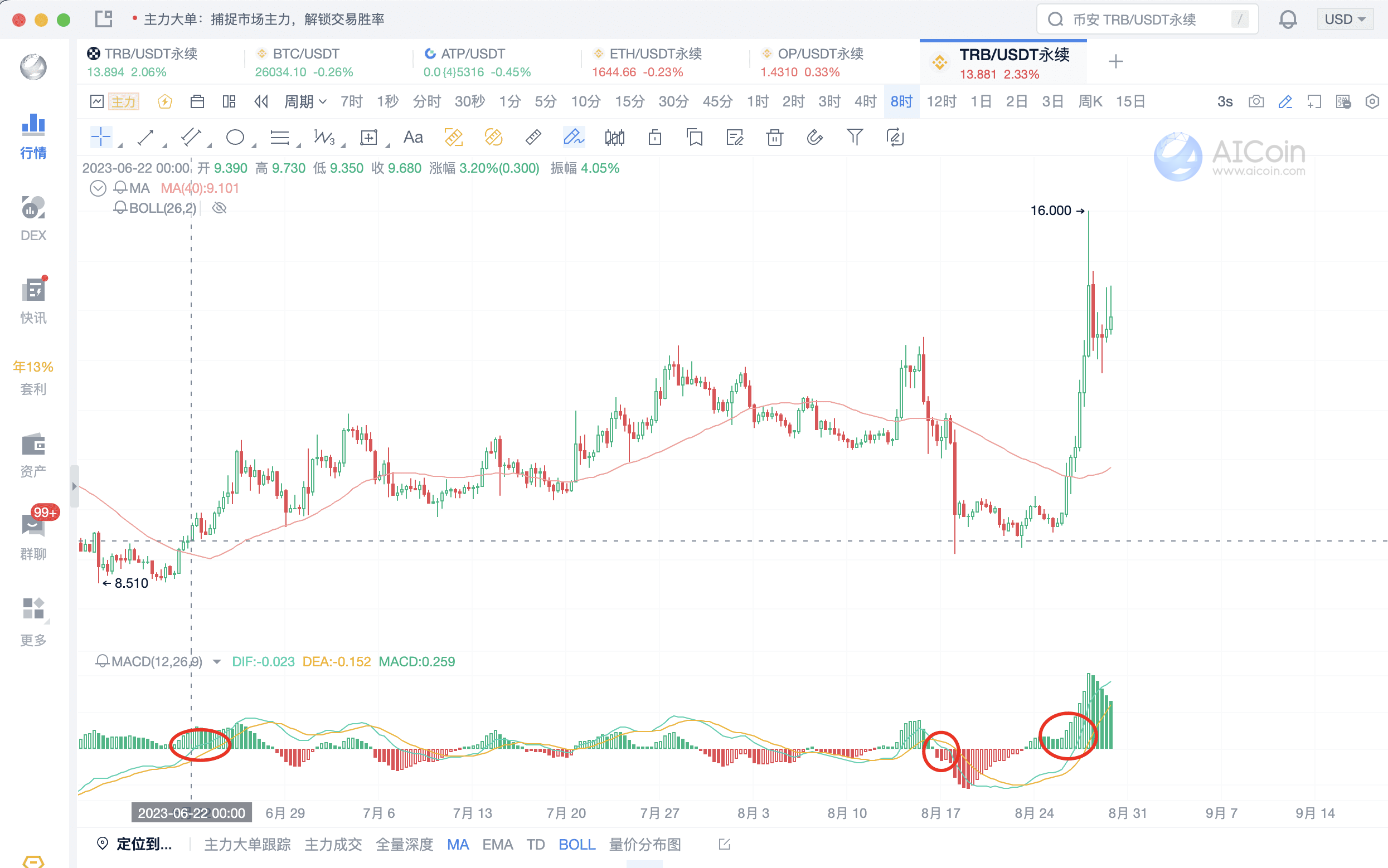Toggle the EMA indicator at bottom bar

[497, 845]
